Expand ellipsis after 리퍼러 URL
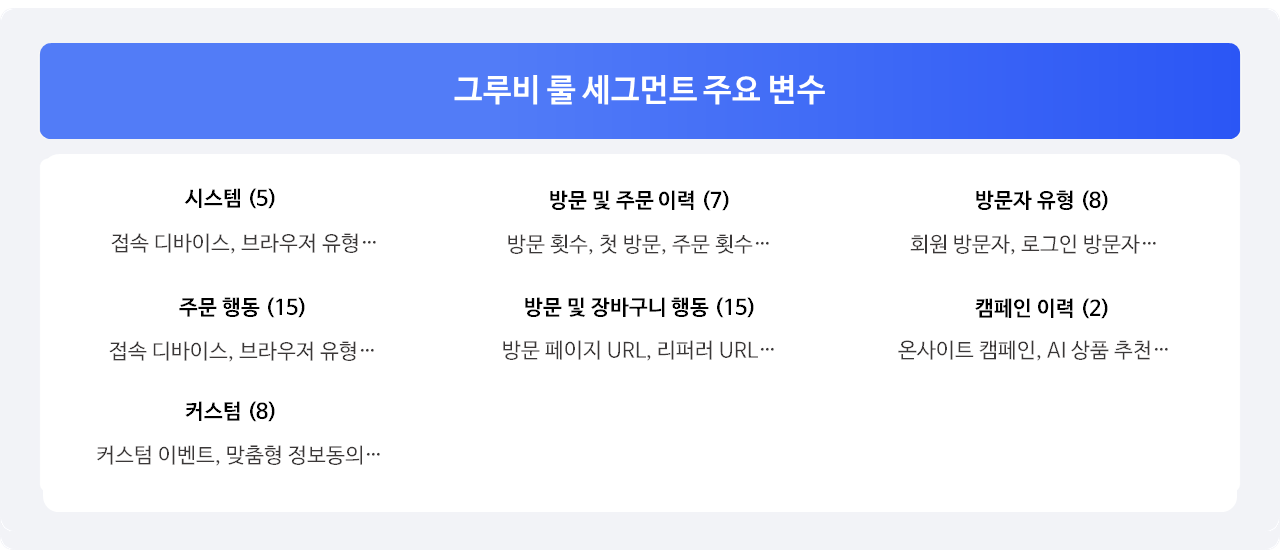Screen dimensions: 1280x555 tap(767, 352)
